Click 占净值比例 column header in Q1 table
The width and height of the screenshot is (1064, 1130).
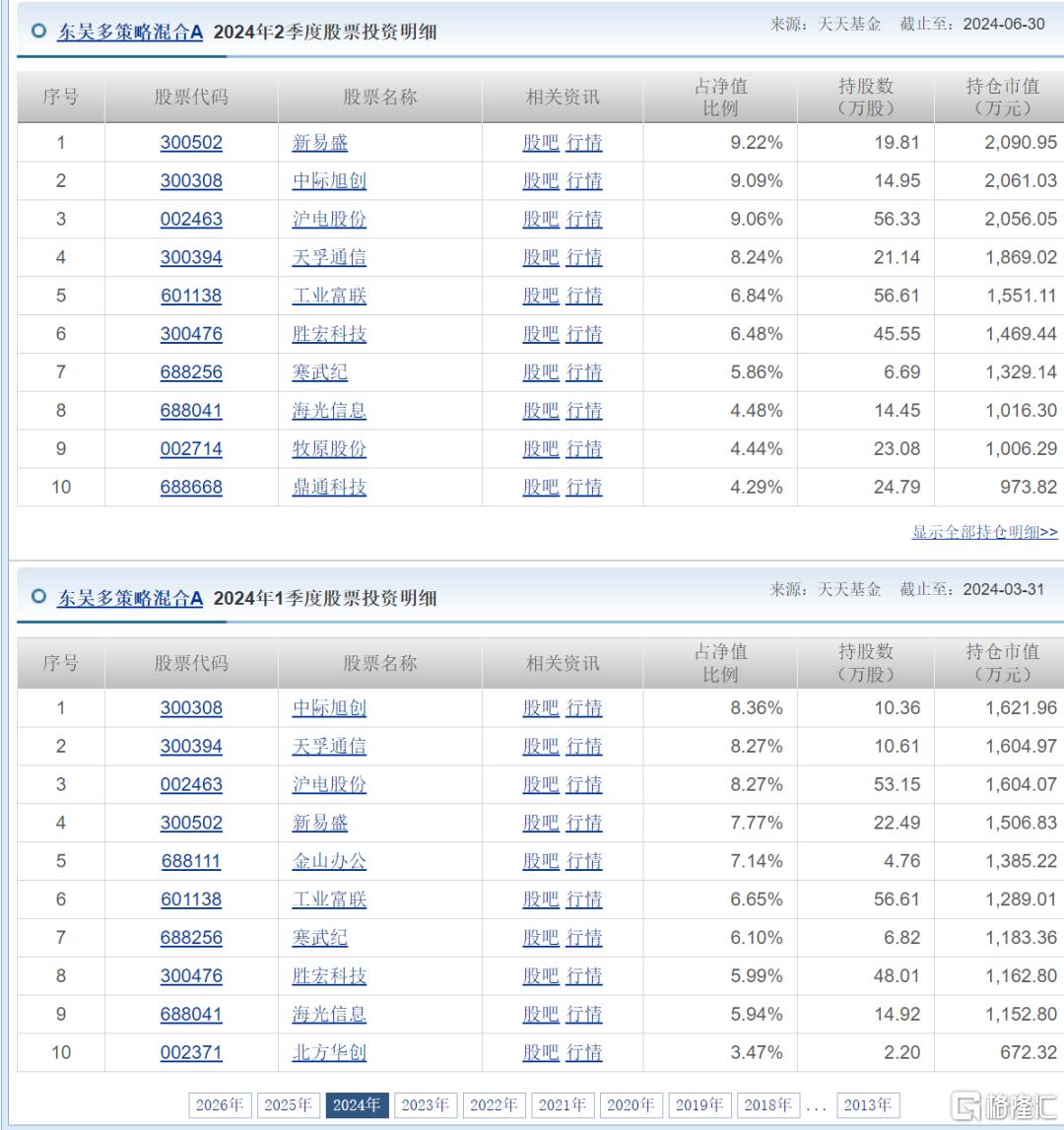coord(720,663)
